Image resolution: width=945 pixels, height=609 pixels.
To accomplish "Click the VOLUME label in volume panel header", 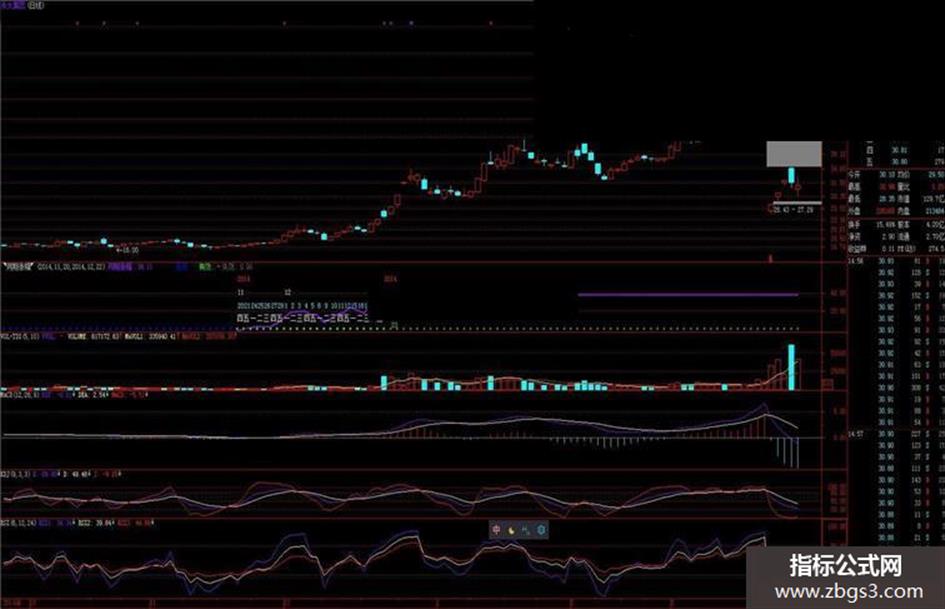I will click(x=77, y=336).
